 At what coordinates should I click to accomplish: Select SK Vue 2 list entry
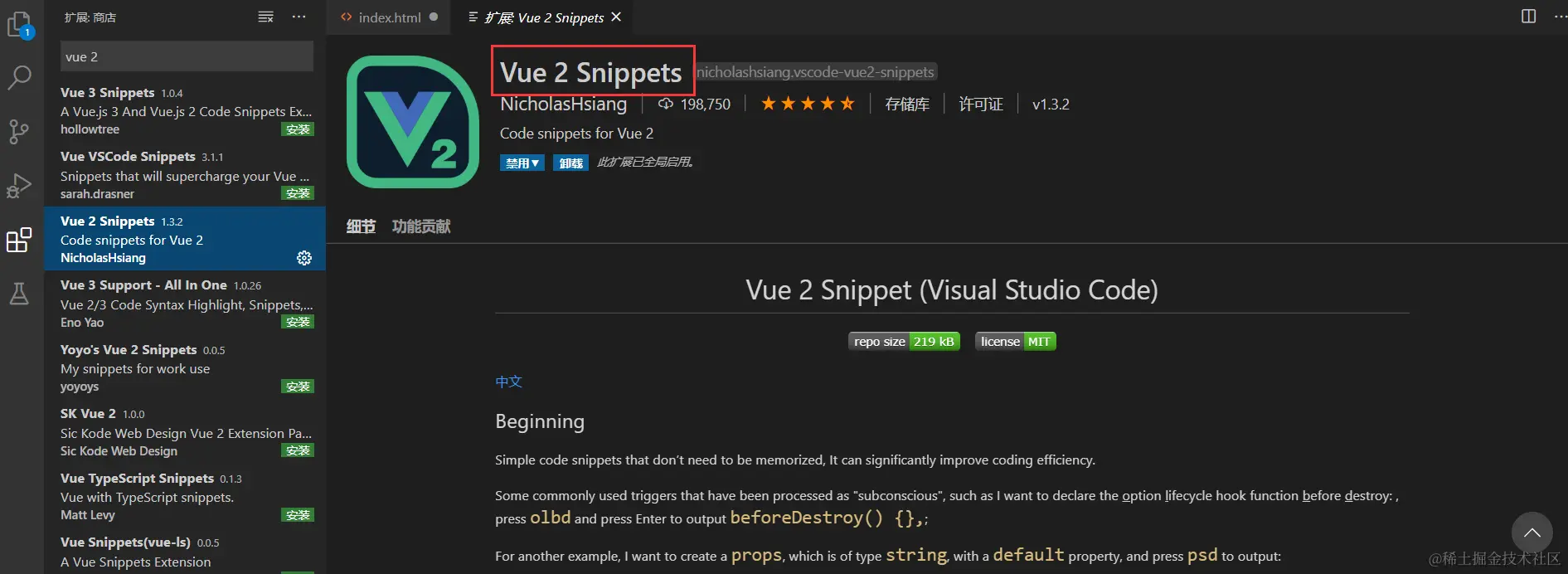(x=185, y=431)
